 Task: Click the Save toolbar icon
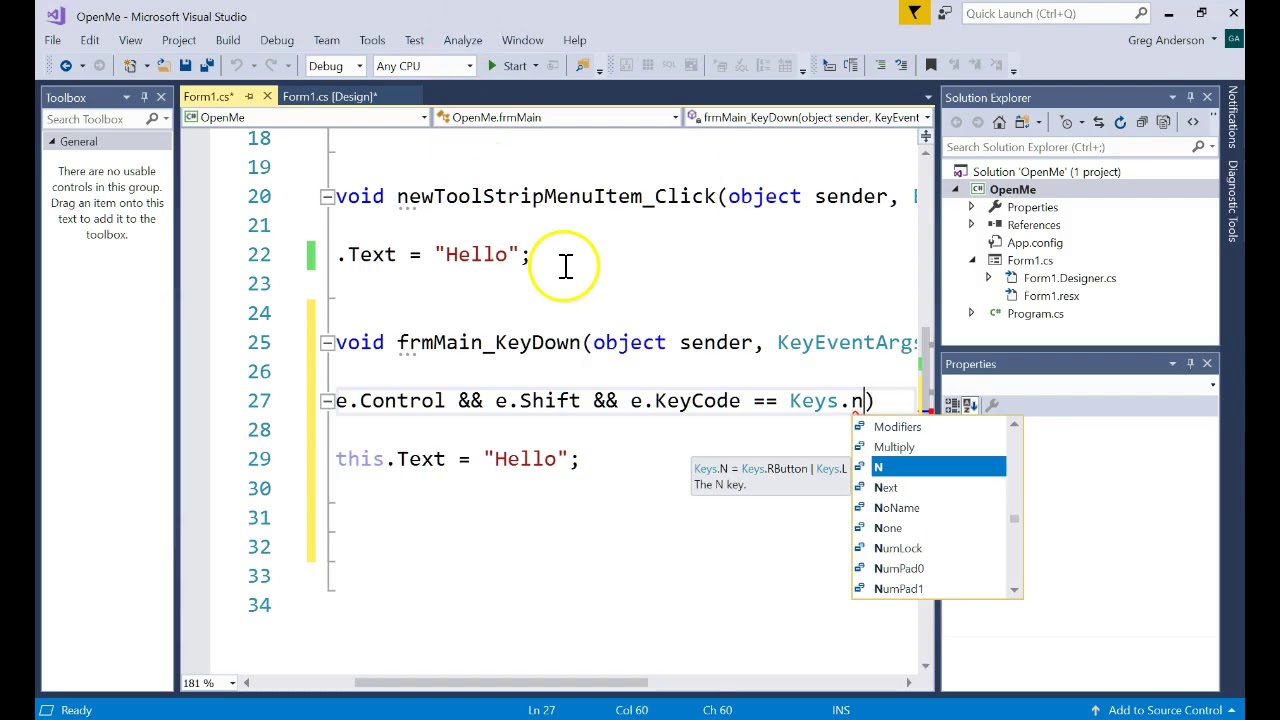[x=185, y=66]
